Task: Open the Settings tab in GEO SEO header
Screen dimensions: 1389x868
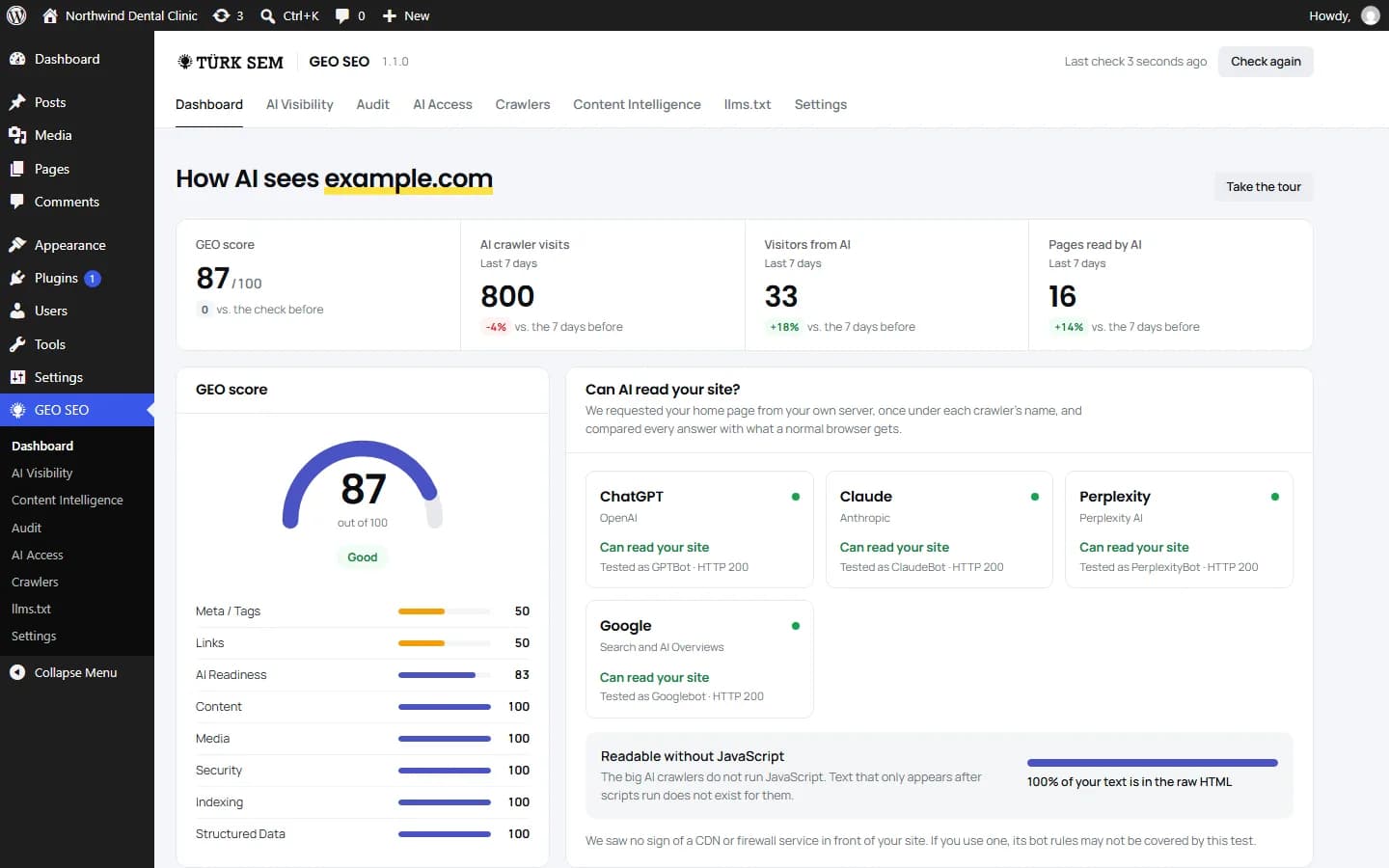Action: [x=821, y=104]
